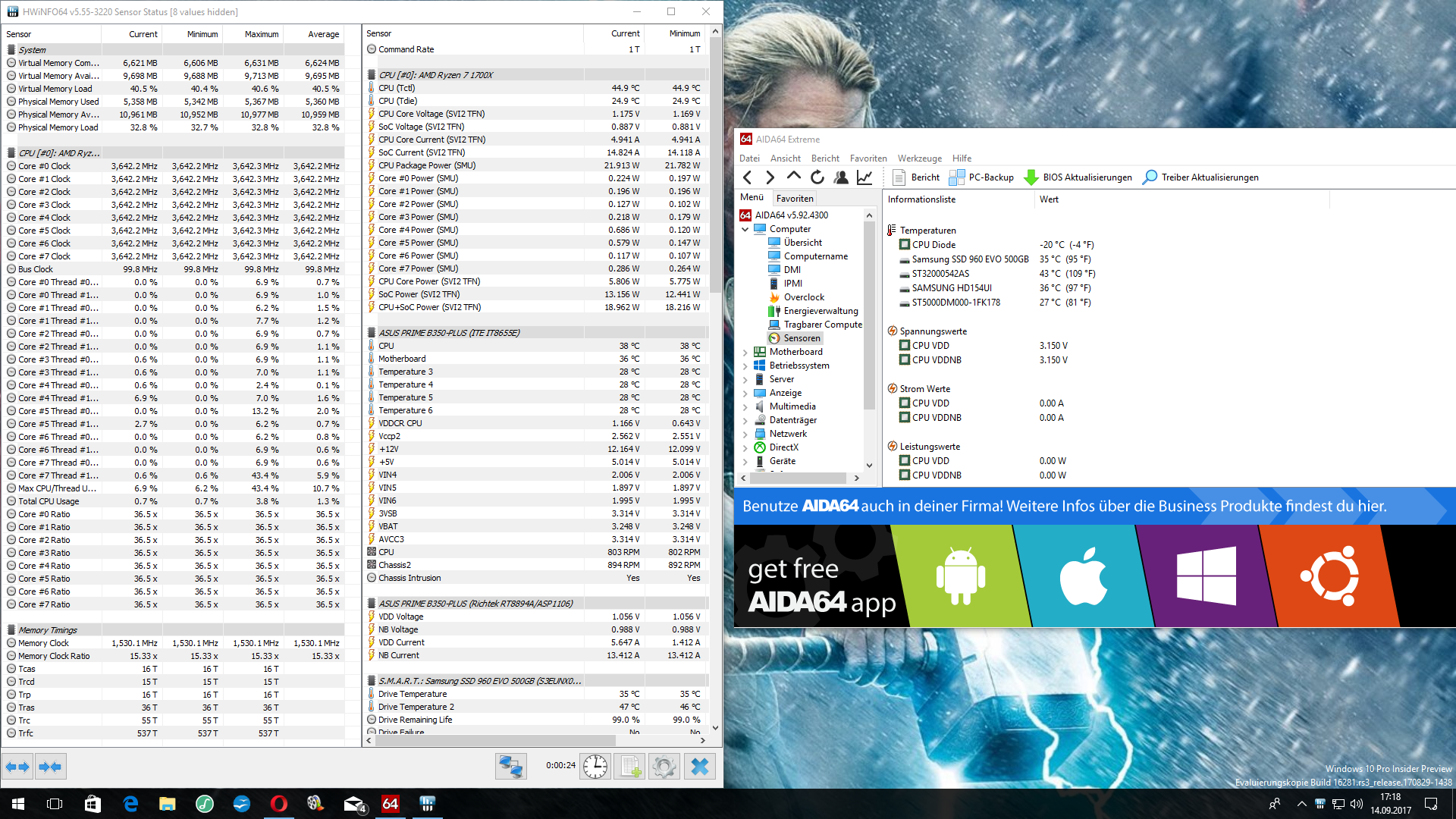This screenshot has width=1456, height=819.
Task: Click Treiber Aktualisierungen in the toolbar
Action: (1200, 177)
